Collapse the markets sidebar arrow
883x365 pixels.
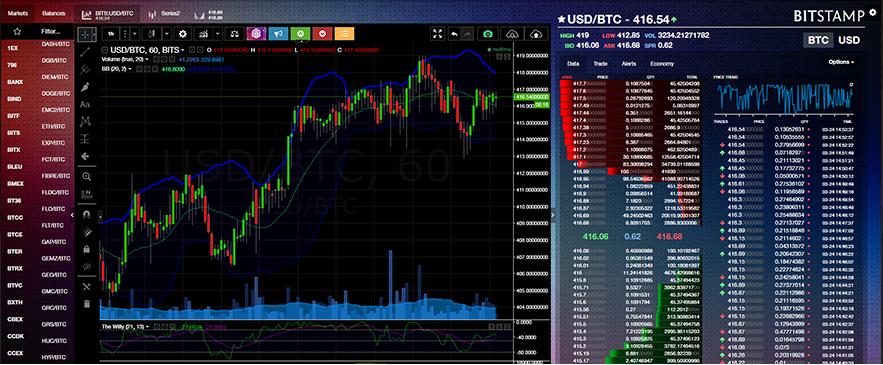coord(72,215)
